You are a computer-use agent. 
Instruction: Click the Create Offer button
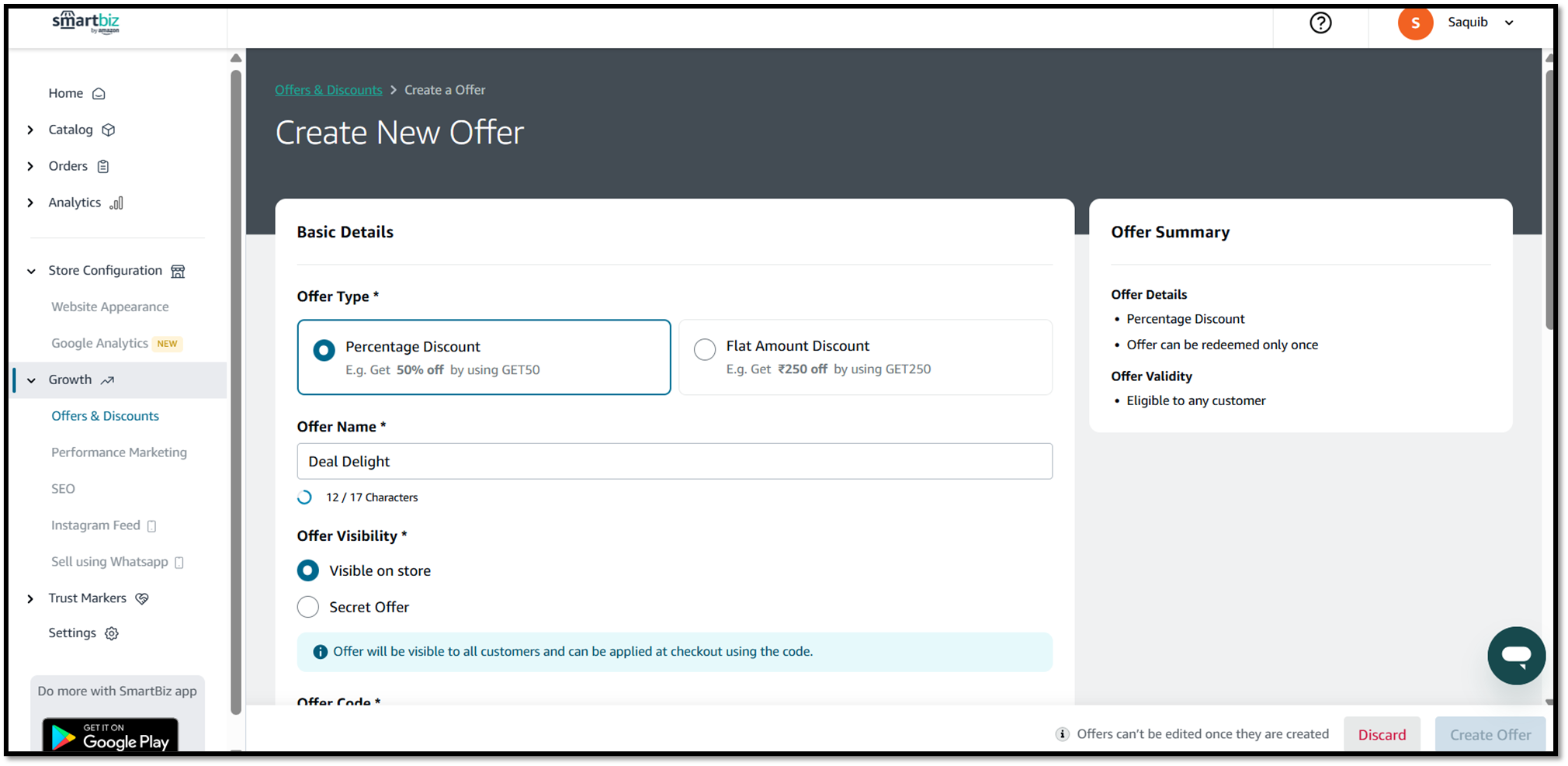tap(1490, 734)
